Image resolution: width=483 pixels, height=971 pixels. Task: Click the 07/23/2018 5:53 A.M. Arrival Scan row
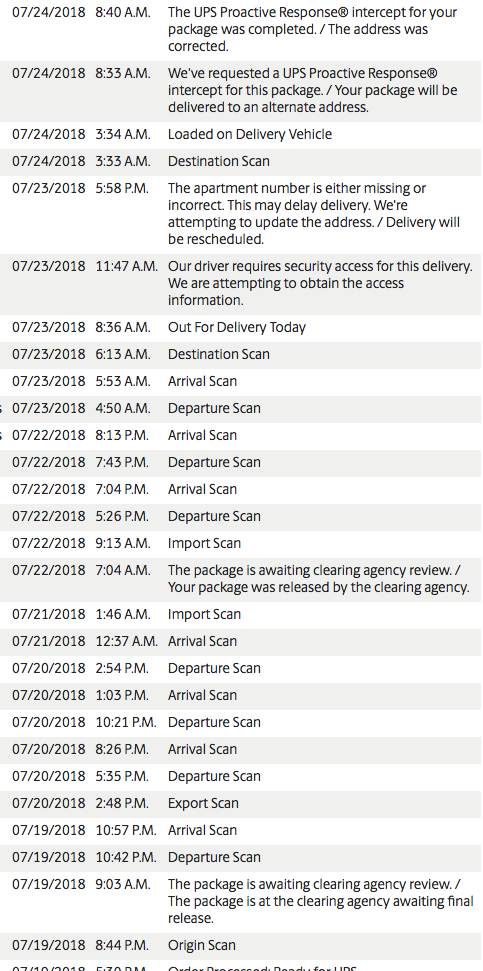[x=242, y=381]
